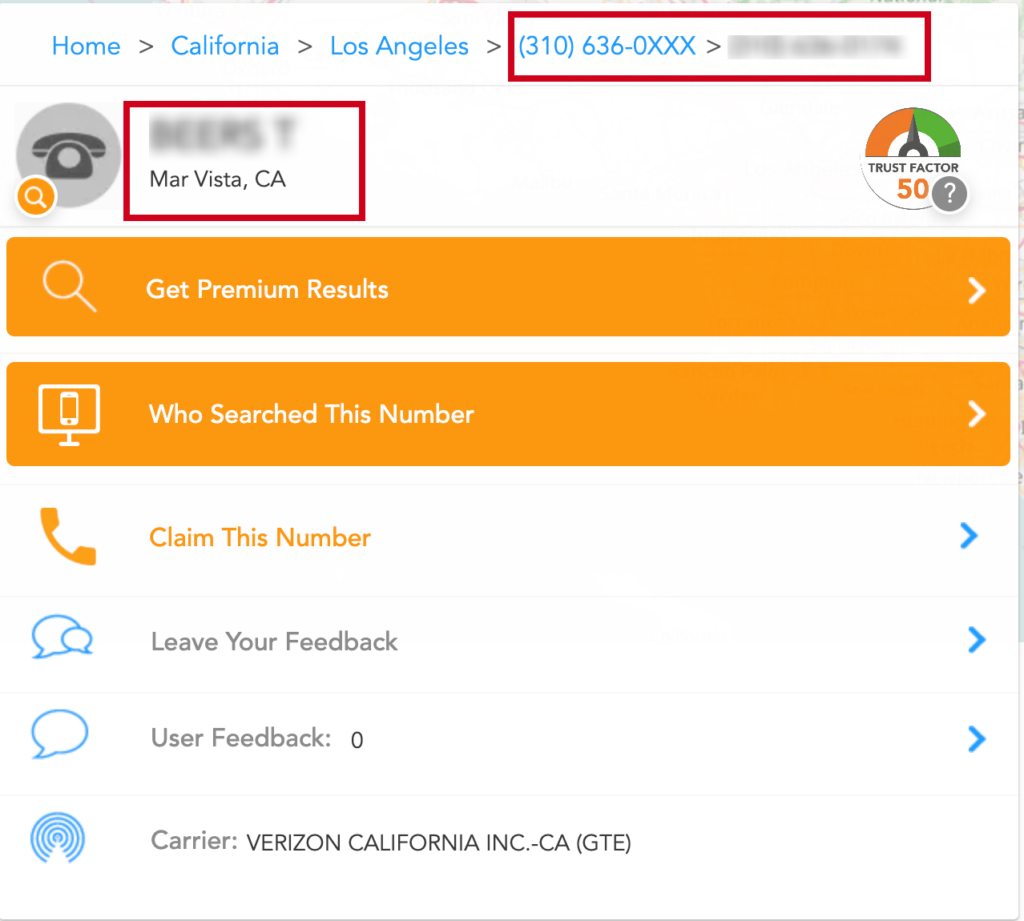This screenshot has width=1024, height=921.
Task: Click Claim This Number orange text
Action: 260,538
